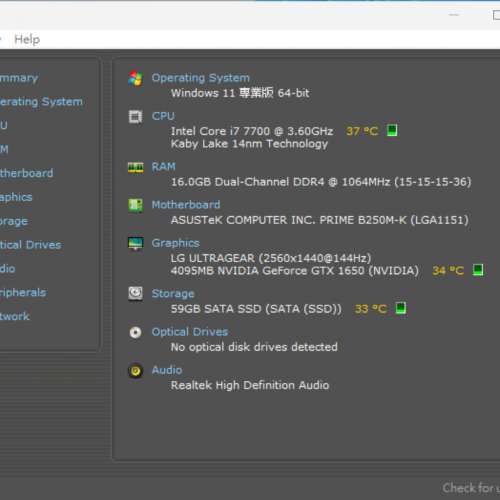Viewport: 500px width, 500px height.
Task: Open the Optical Drives heading link
Action: click(x=190, y=332)
